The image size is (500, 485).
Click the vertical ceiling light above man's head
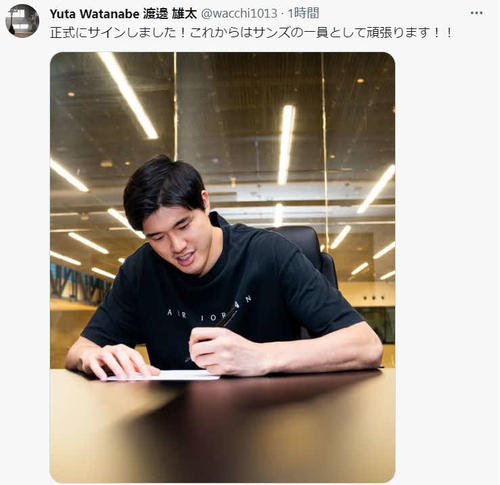pyautogui.click(x=287, y=144)
